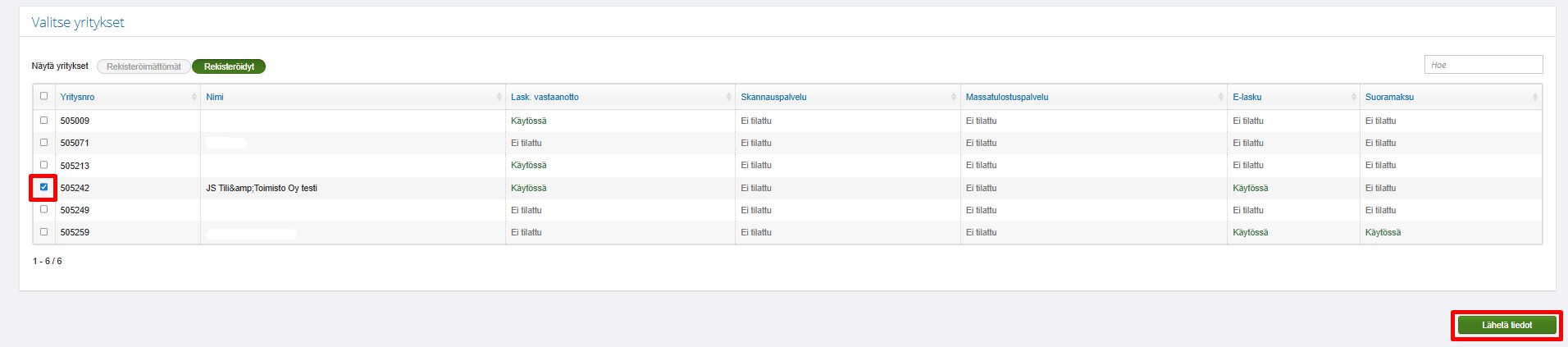The height and width of the screenshot is (347, 1568).
Task: Click Lask. vastaanotto Käytössä for 505009
Action: tap(528, 121)
